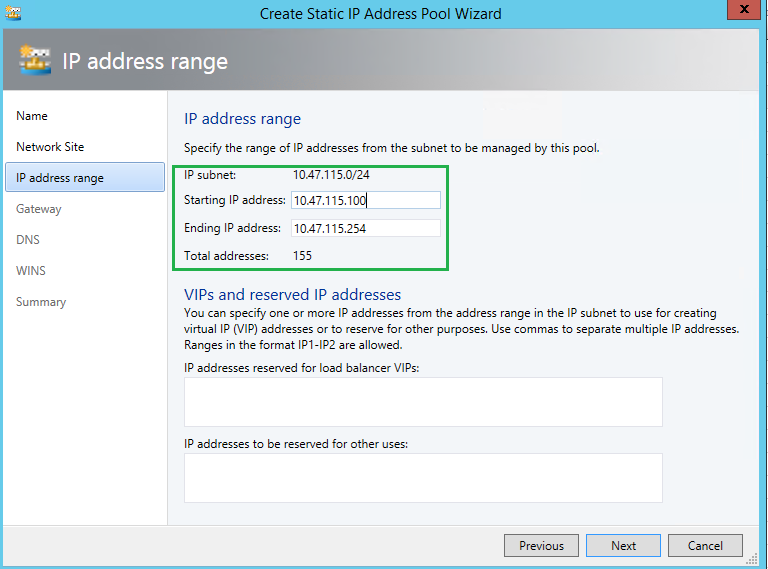Open the DNS wizard step
The image size is (768, 569).
tap(28, 240)
